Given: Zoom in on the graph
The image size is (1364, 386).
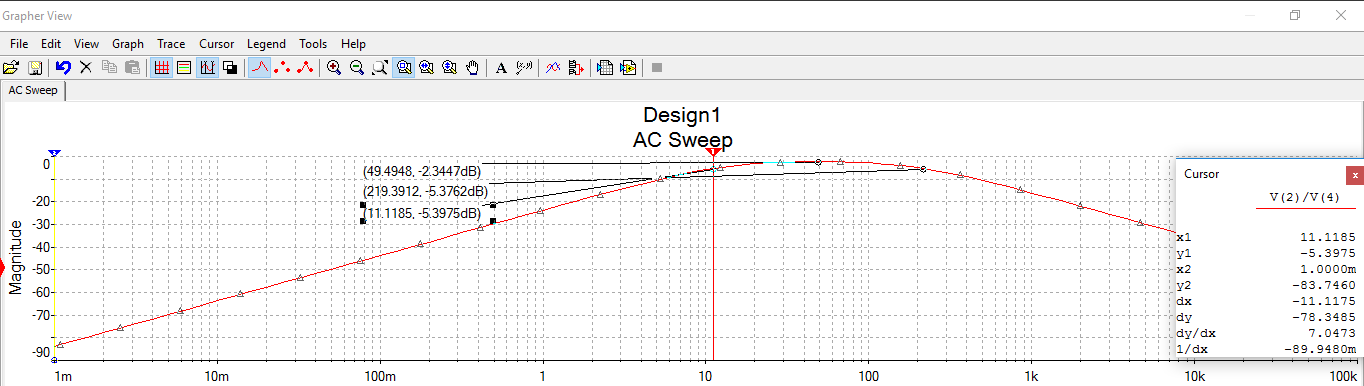Looking at the screenshot, I should click(334, 68).
